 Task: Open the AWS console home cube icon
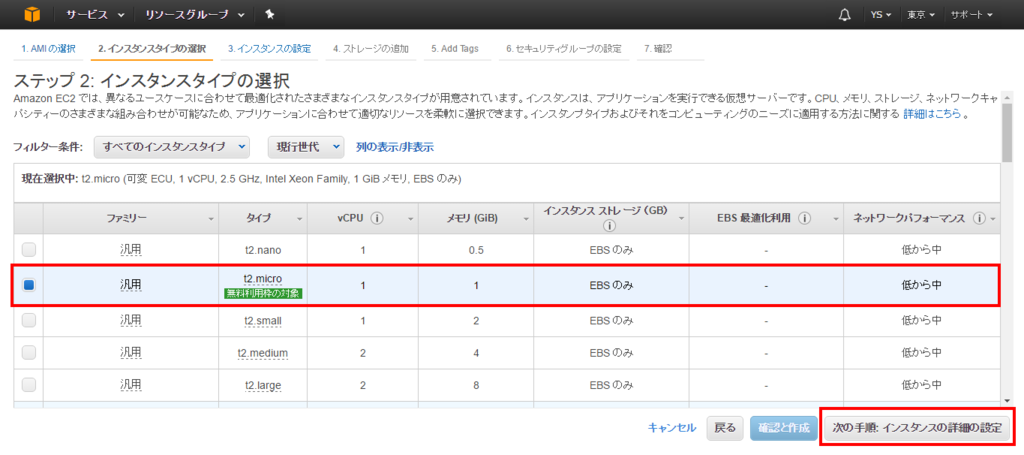pos(33,14)
